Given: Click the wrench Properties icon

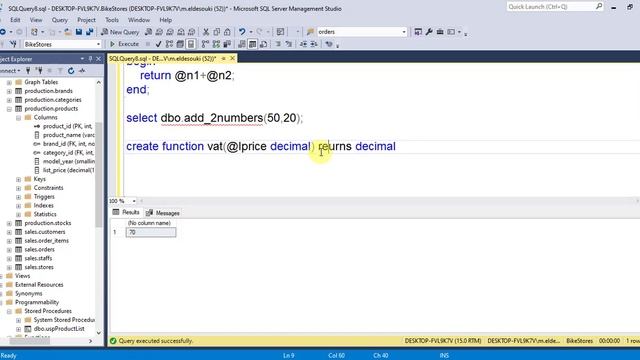Looking at the screenshot, I should pos(429,32).
